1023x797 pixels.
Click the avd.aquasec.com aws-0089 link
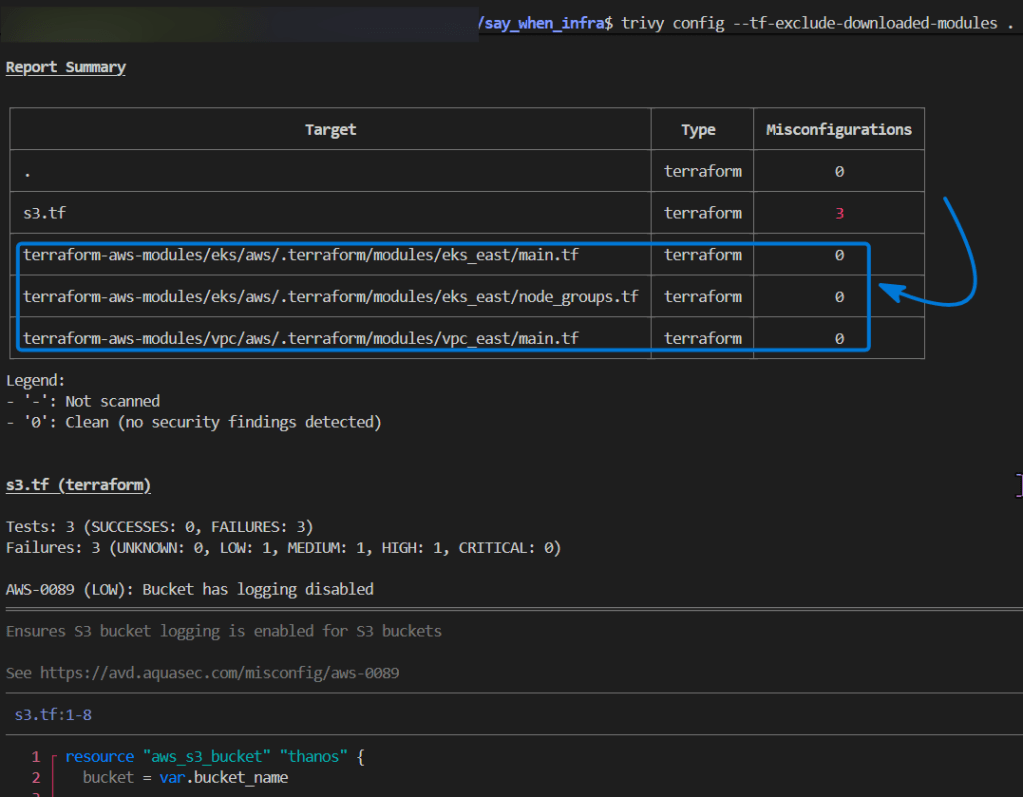click(219, 672)
